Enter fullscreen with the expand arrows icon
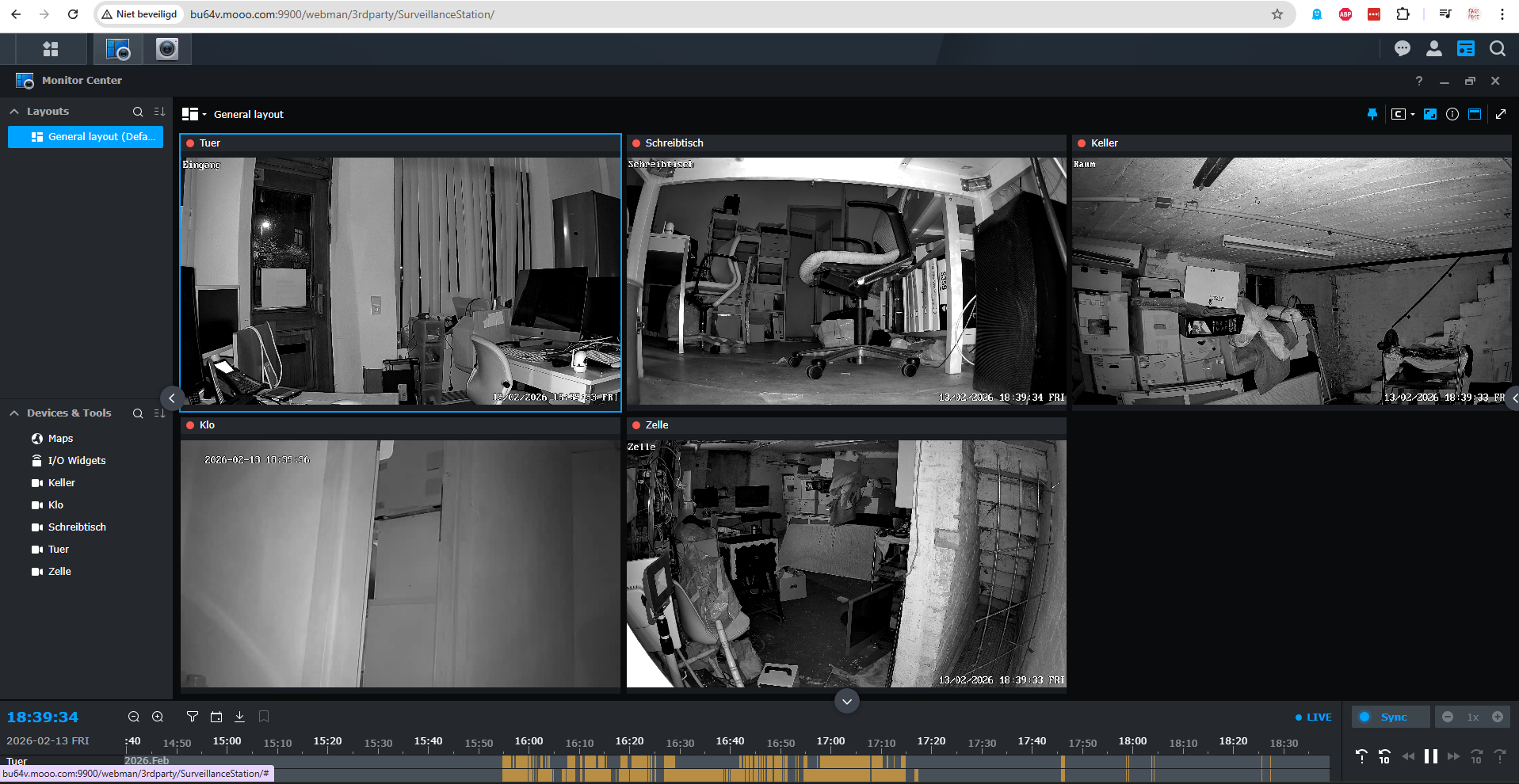 (x=1501, y=114)
